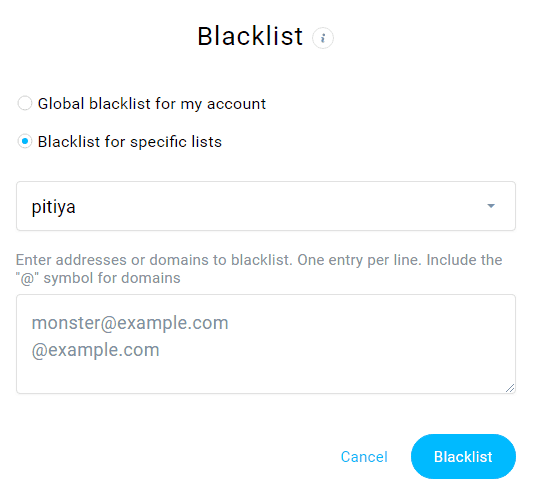Viewport: 537px width, 492px height.
Task: Select Global blacklist for my account radio
Action: 25,103
